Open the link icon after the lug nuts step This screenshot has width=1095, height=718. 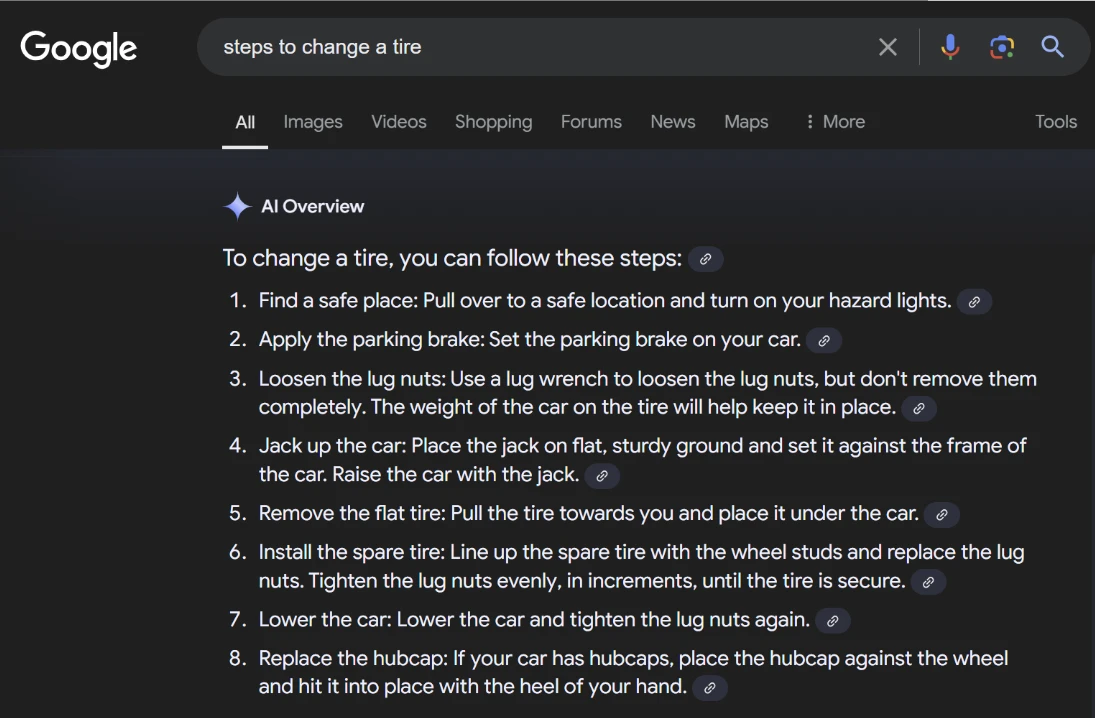tap(919, 408)
